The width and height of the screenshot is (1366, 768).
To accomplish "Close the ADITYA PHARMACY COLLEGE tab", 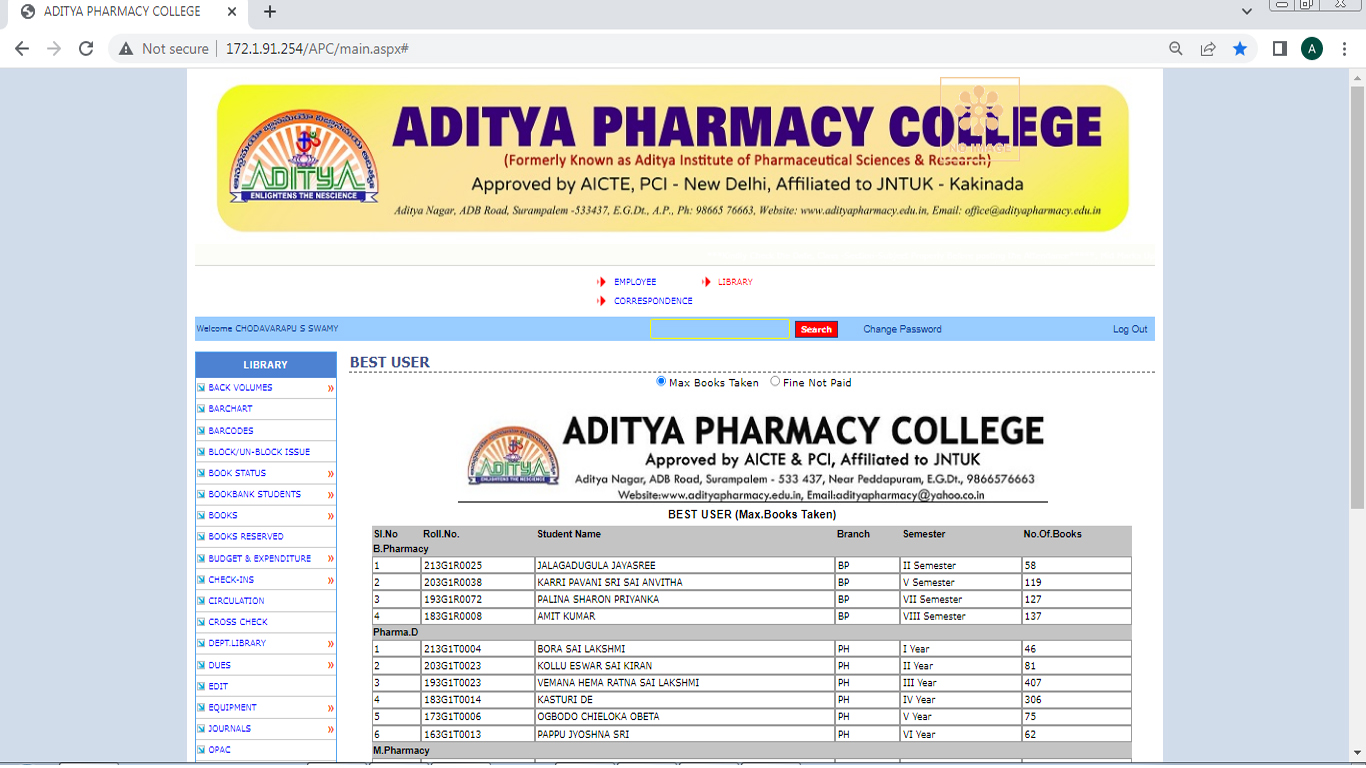I will click(232, 12).
